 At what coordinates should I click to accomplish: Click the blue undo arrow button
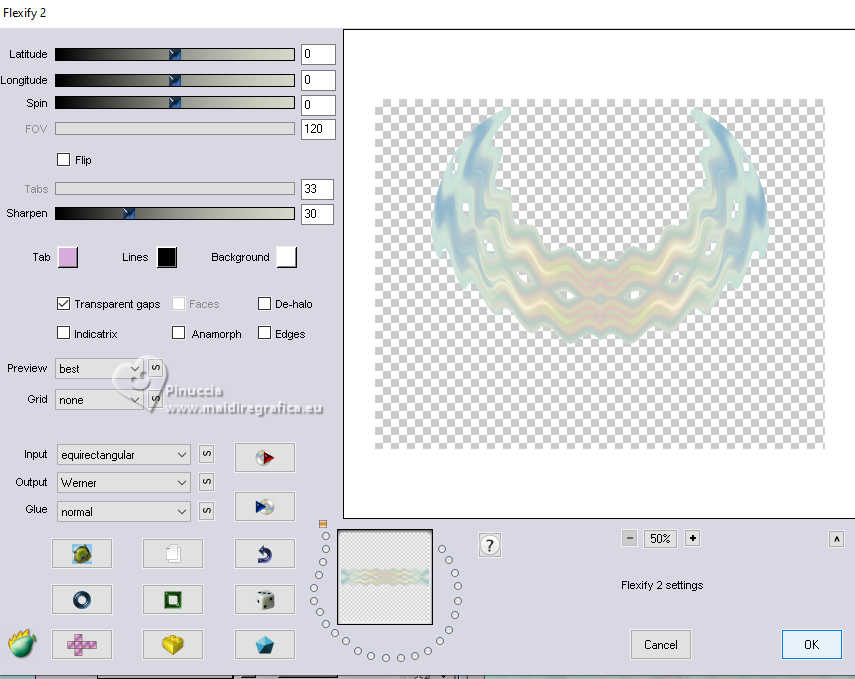click(264, 554)
